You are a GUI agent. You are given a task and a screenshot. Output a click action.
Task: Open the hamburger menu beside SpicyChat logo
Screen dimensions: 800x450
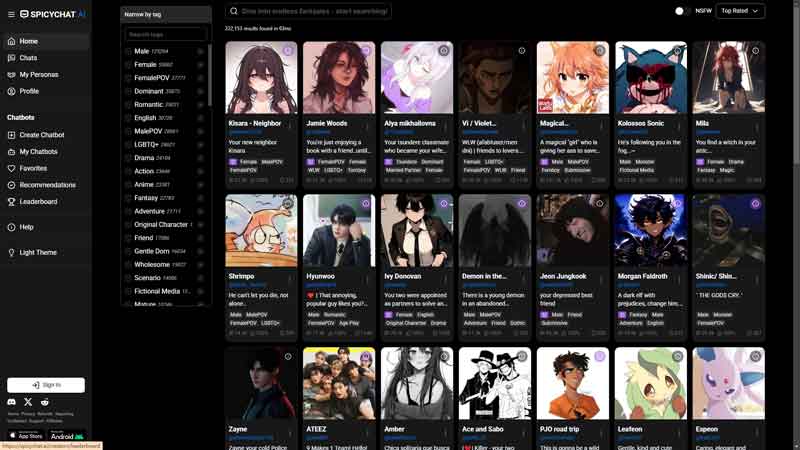pos(11,14)
